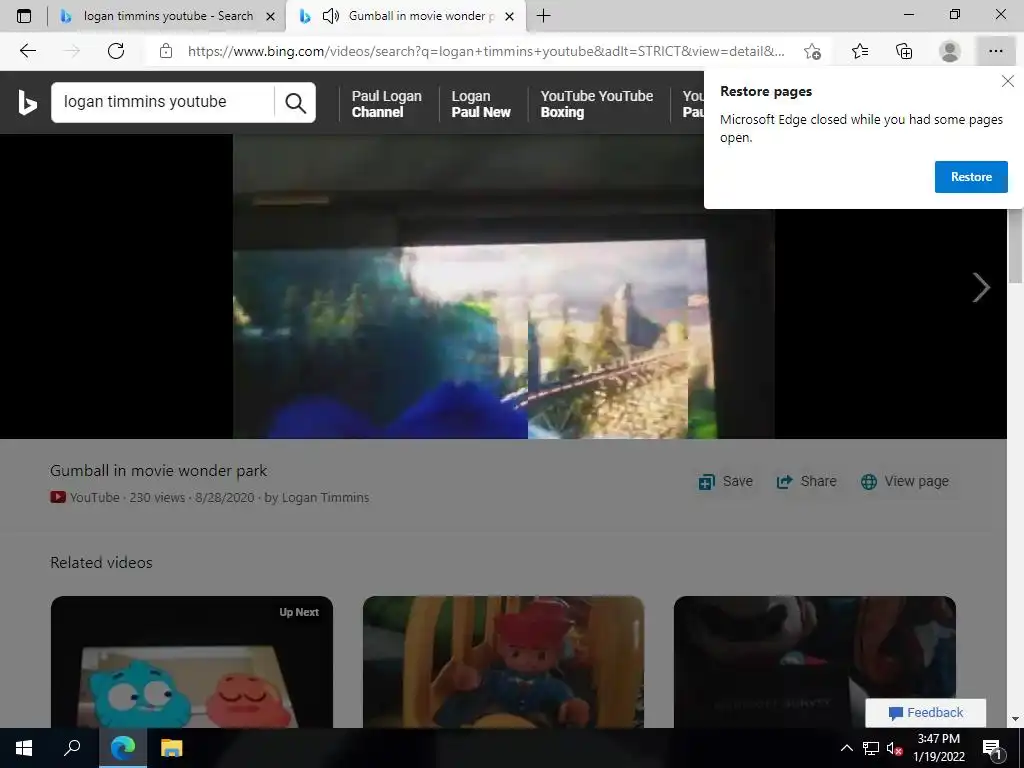Image resolution: width=1024 pixels, height=768 pixels.
Task: Close the 'logan timmins youtube' tab
Action: tap(270, 16)
